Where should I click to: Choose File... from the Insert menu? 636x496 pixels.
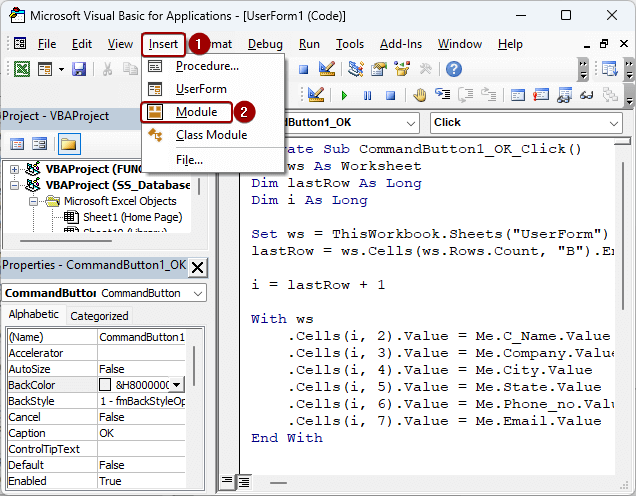click(x=212, y=160)
